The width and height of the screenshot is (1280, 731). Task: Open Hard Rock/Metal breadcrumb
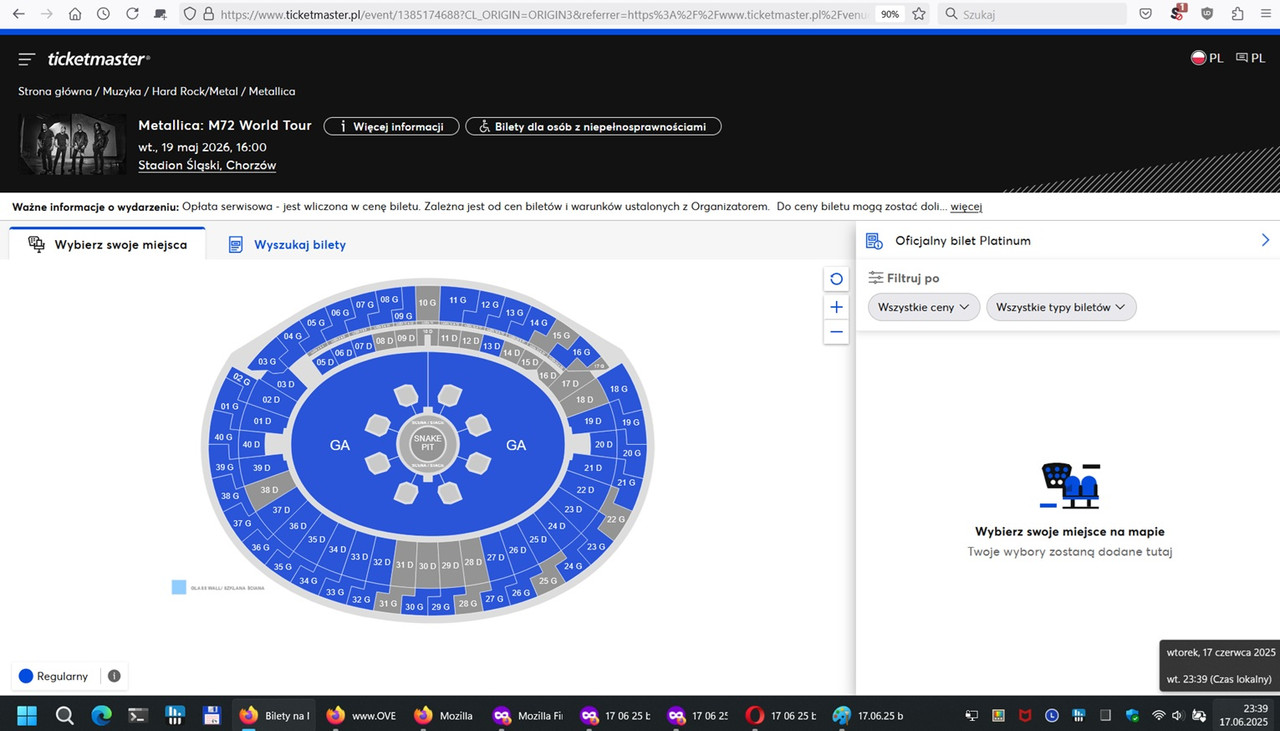coord(195,91)
